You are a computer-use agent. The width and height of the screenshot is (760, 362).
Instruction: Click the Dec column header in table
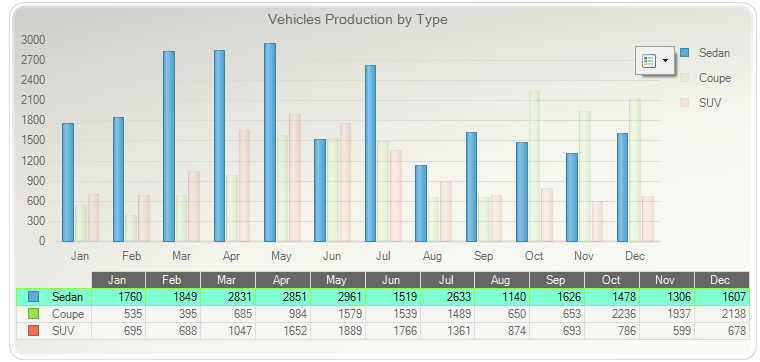tap(722, 280)
